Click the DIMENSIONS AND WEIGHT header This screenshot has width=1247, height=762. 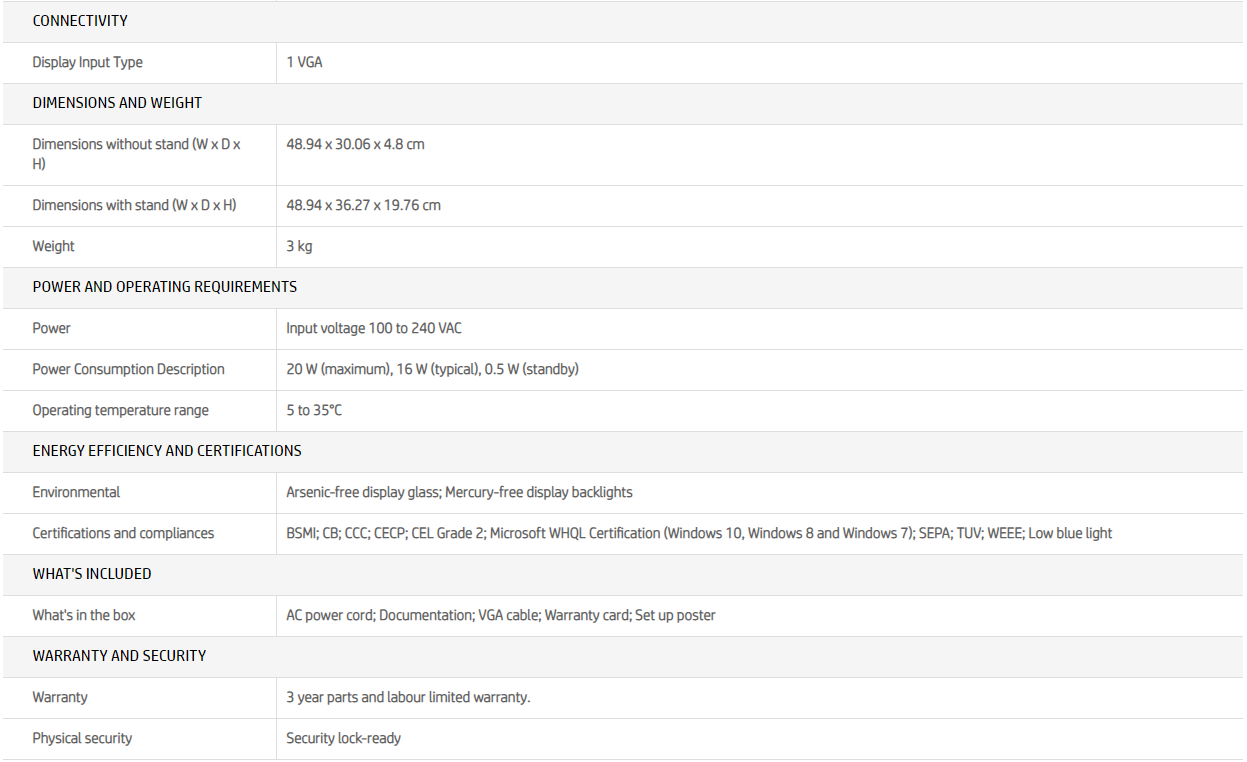[117, 103]
